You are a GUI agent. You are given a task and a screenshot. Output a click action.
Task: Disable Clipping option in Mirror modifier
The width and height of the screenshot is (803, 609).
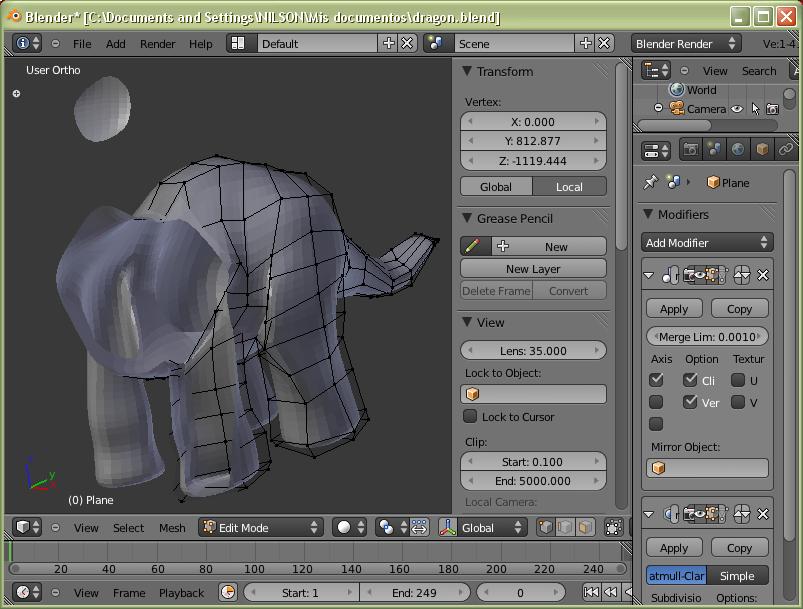click(x=690, y=380)
